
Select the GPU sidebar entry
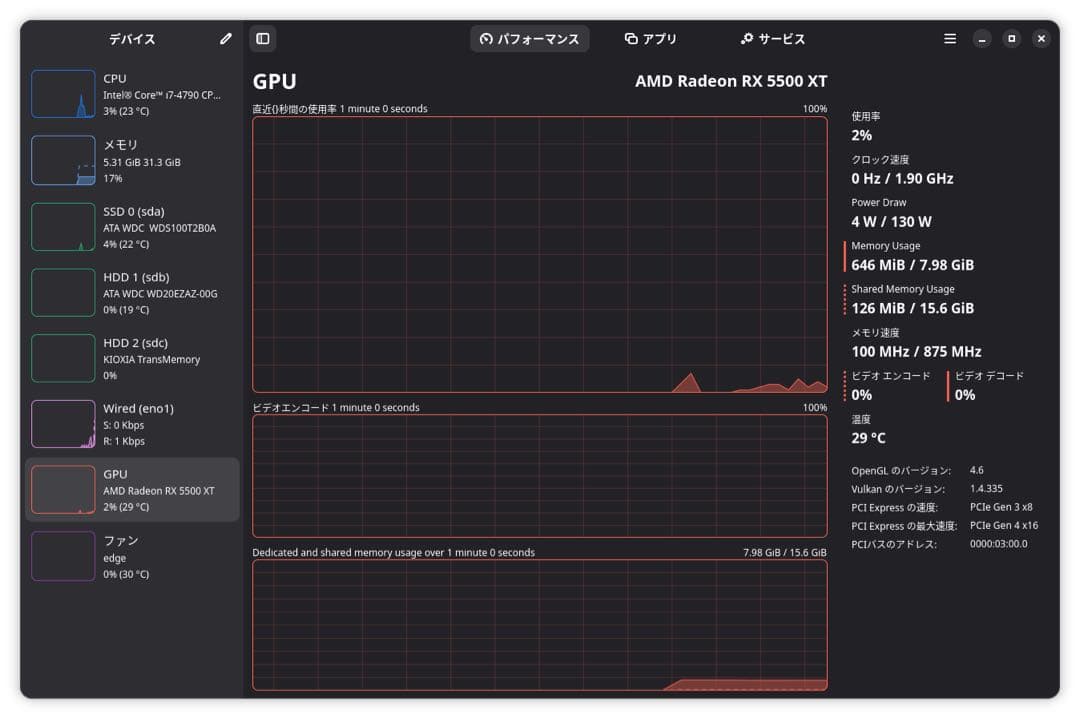[x=132, y=490]
